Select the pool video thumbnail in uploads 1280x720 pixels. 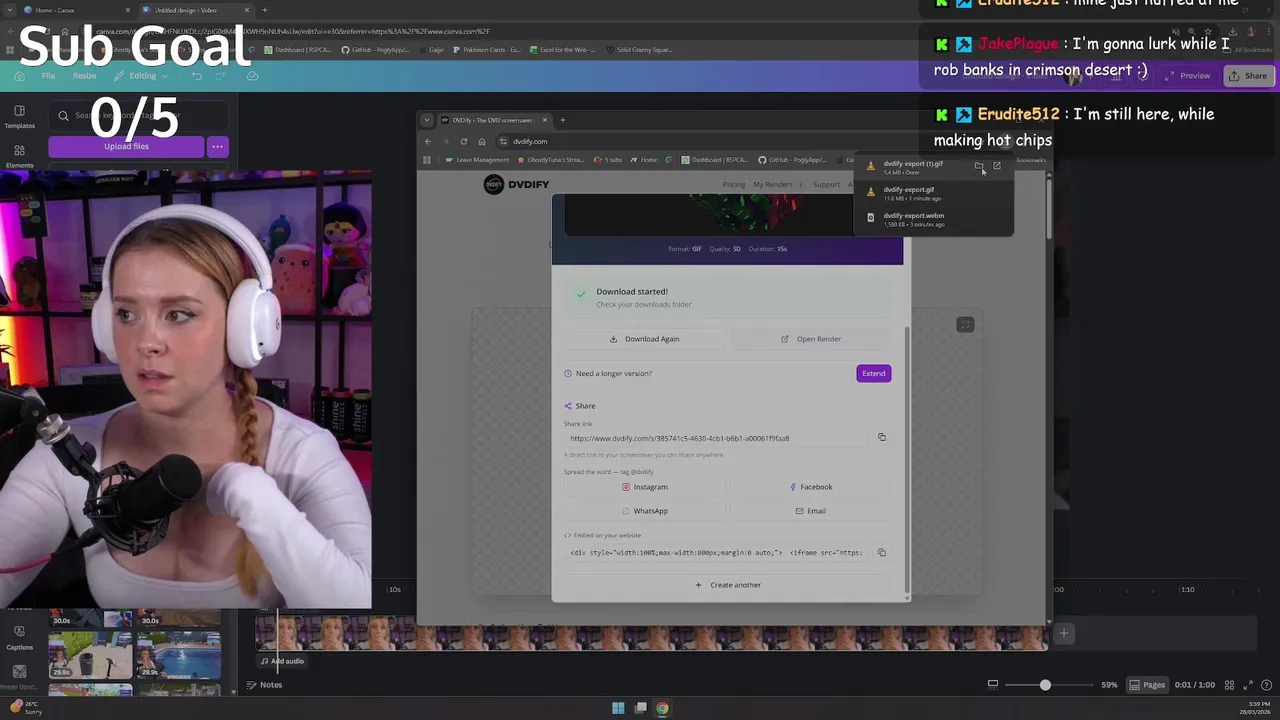click(179, 655)
